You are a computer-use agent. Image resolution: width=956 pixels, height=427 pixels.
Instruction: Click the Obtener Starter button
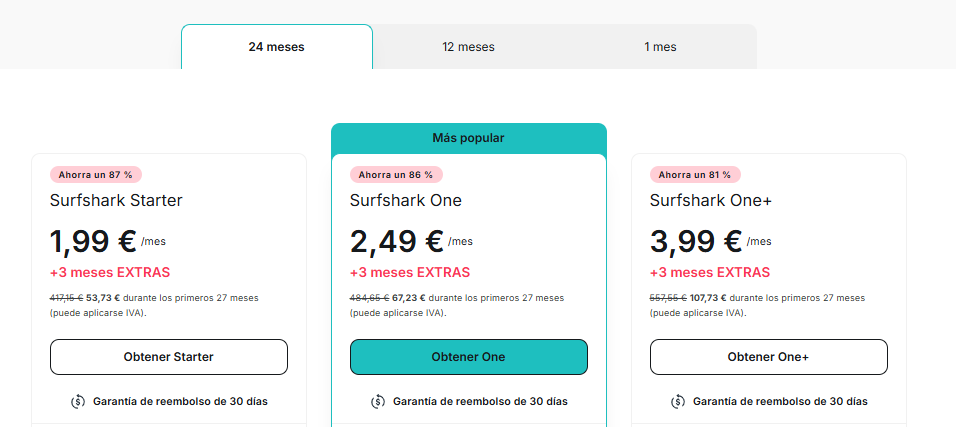pos(168,357)
